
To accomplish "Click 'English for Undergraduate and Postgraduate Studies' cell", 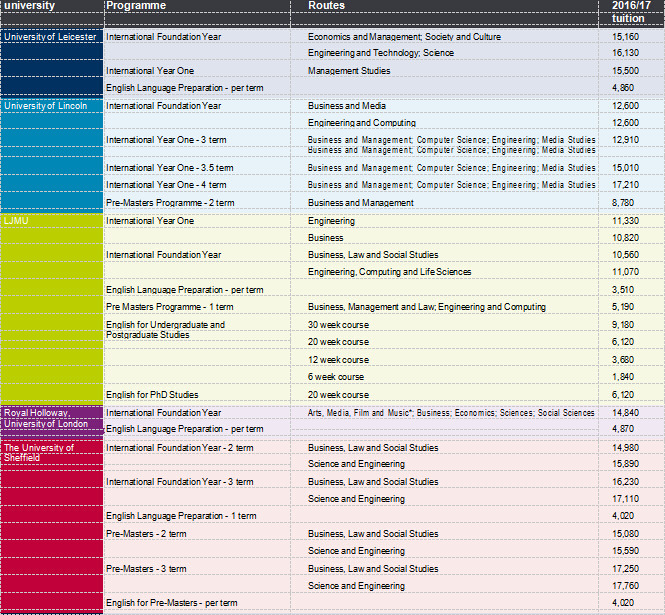I will click(x=165, y=330).
